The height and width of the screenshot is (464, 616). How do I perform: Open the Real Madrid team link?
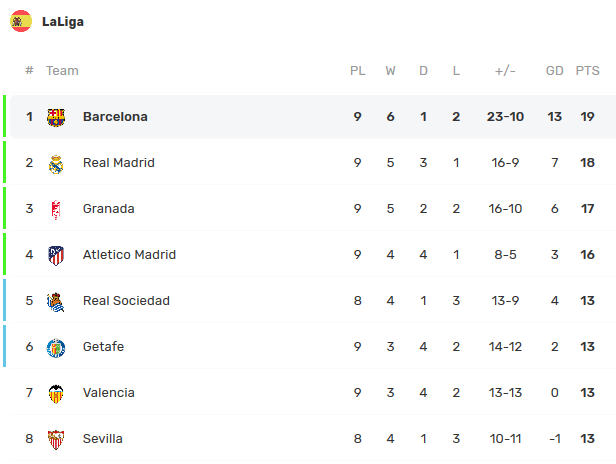coord(118,163)
